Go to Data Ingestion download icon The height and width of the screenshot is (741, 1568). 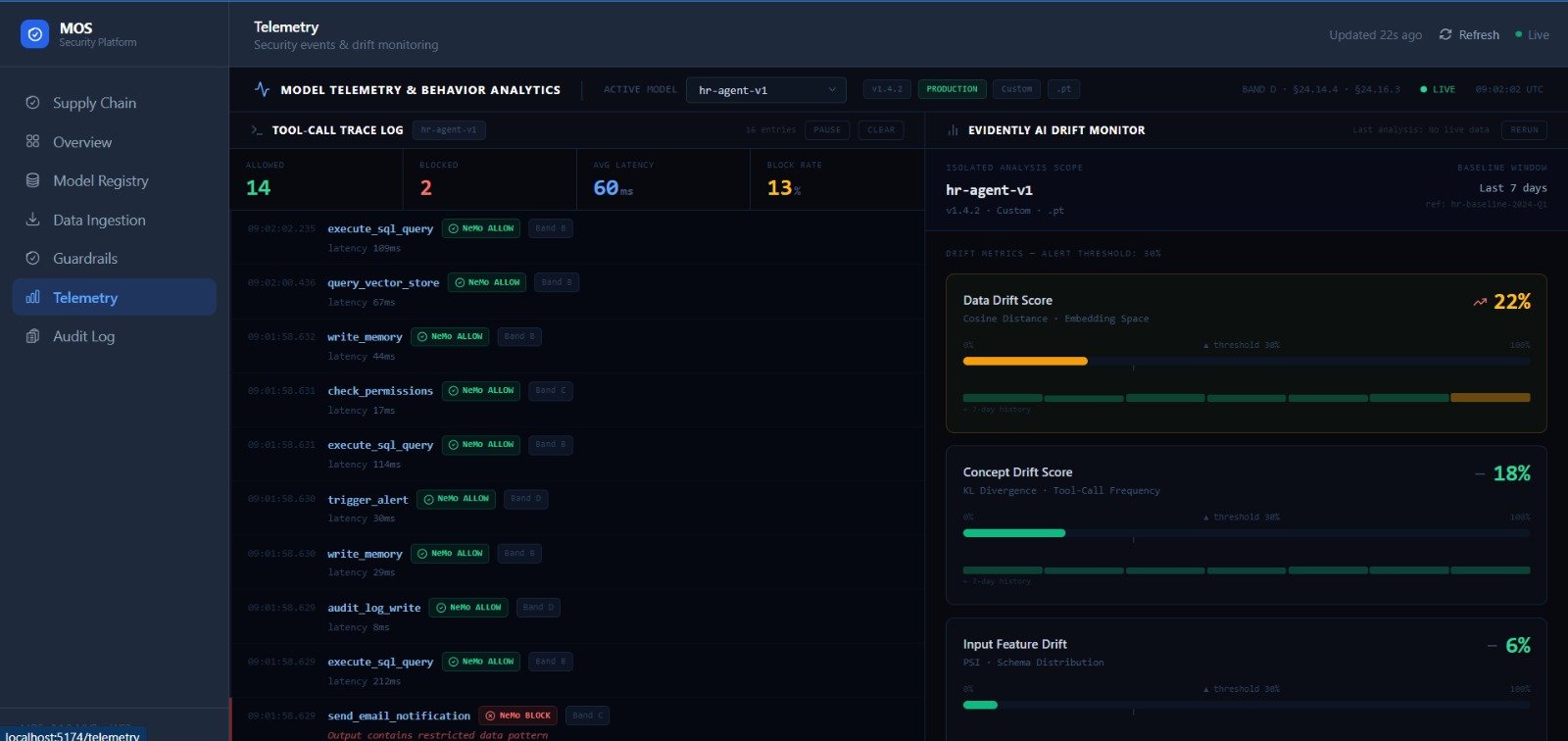(x=32, y=220)
